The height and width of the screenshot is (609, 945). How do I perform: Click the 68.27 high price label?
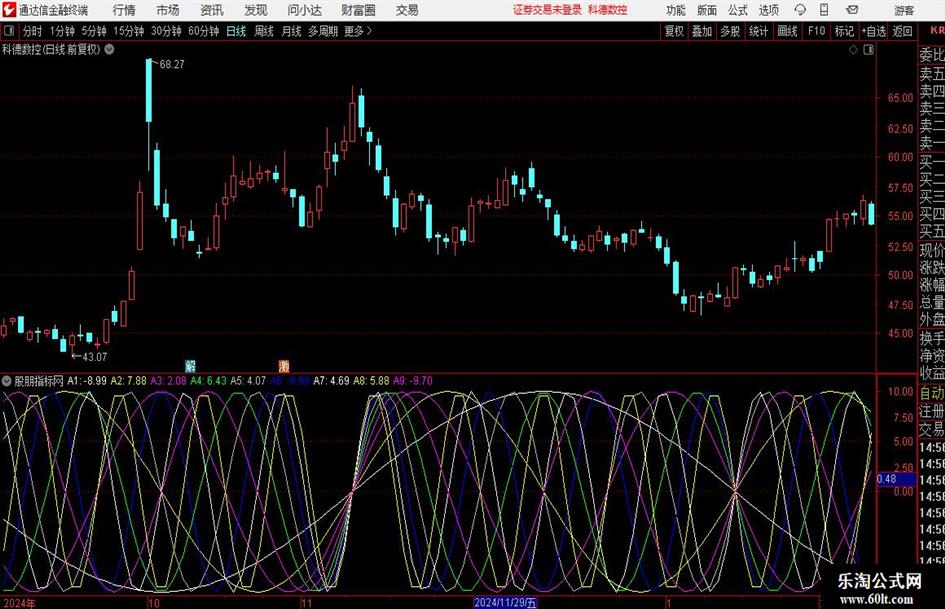(172, 65)
